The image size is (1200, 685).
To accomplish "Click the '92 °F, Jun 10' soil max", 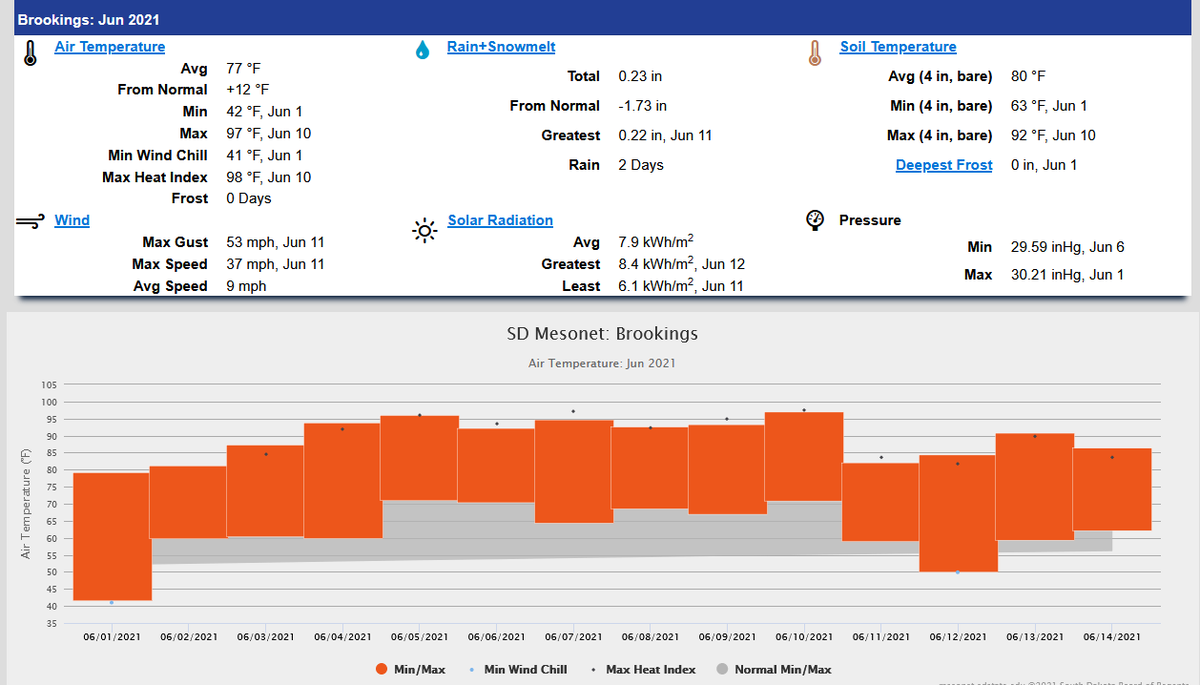I will (x=1053, y=135).
